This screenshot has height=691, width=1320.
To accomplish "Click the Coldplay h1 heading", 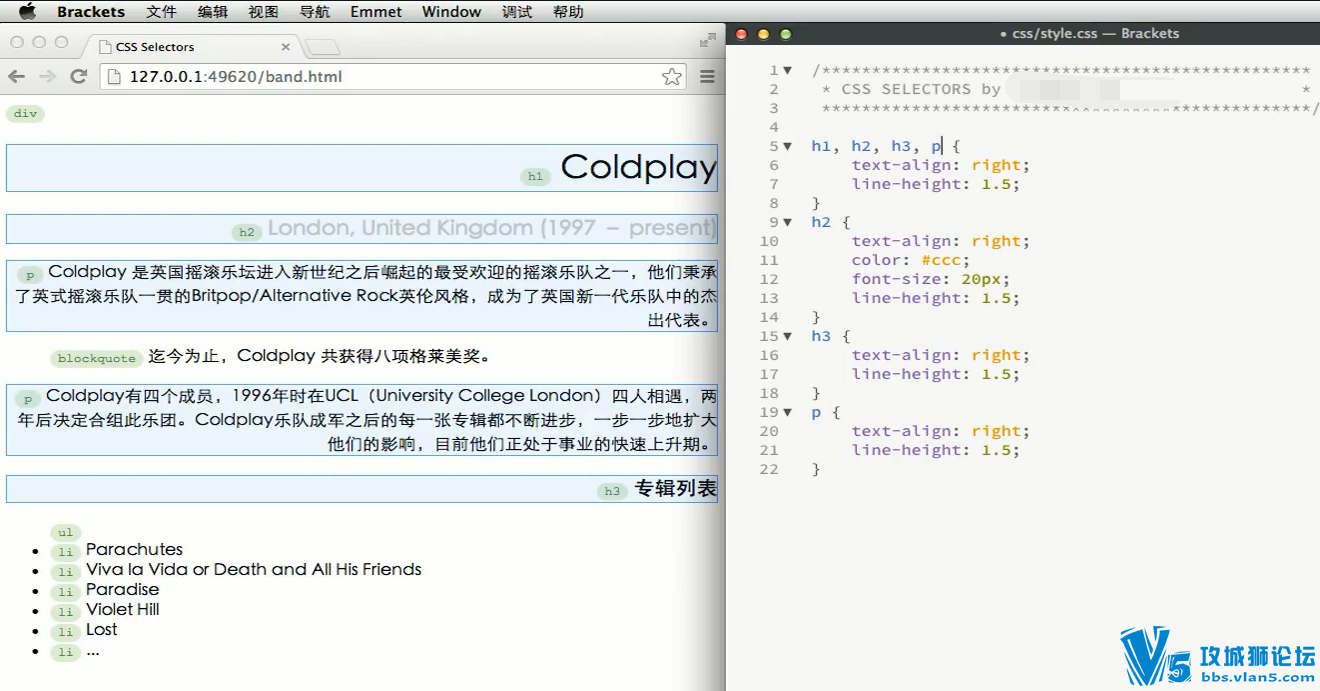I will pyautogui.click(x=638, y=167).
